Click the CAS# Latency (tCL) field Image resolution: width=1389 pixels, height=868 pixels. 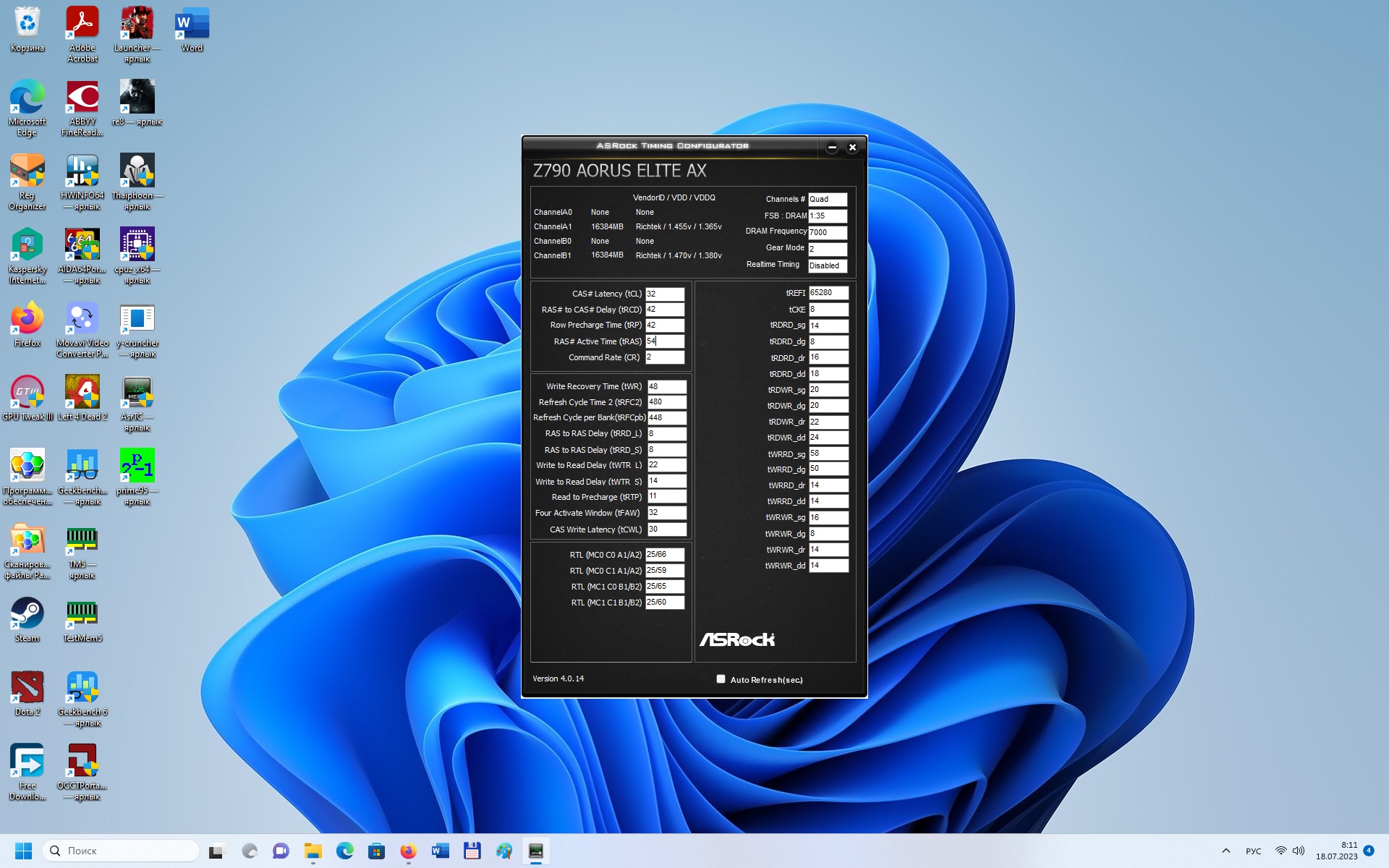664,294
